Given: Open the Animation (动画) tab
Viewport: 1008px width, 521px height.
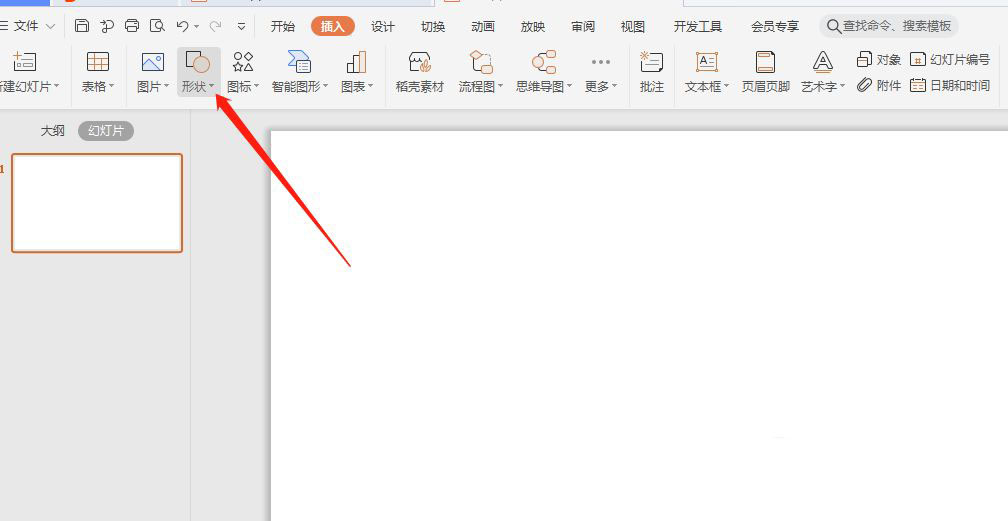Looking at the screenshot, I should pyautogui.click(x=483, y=26).
